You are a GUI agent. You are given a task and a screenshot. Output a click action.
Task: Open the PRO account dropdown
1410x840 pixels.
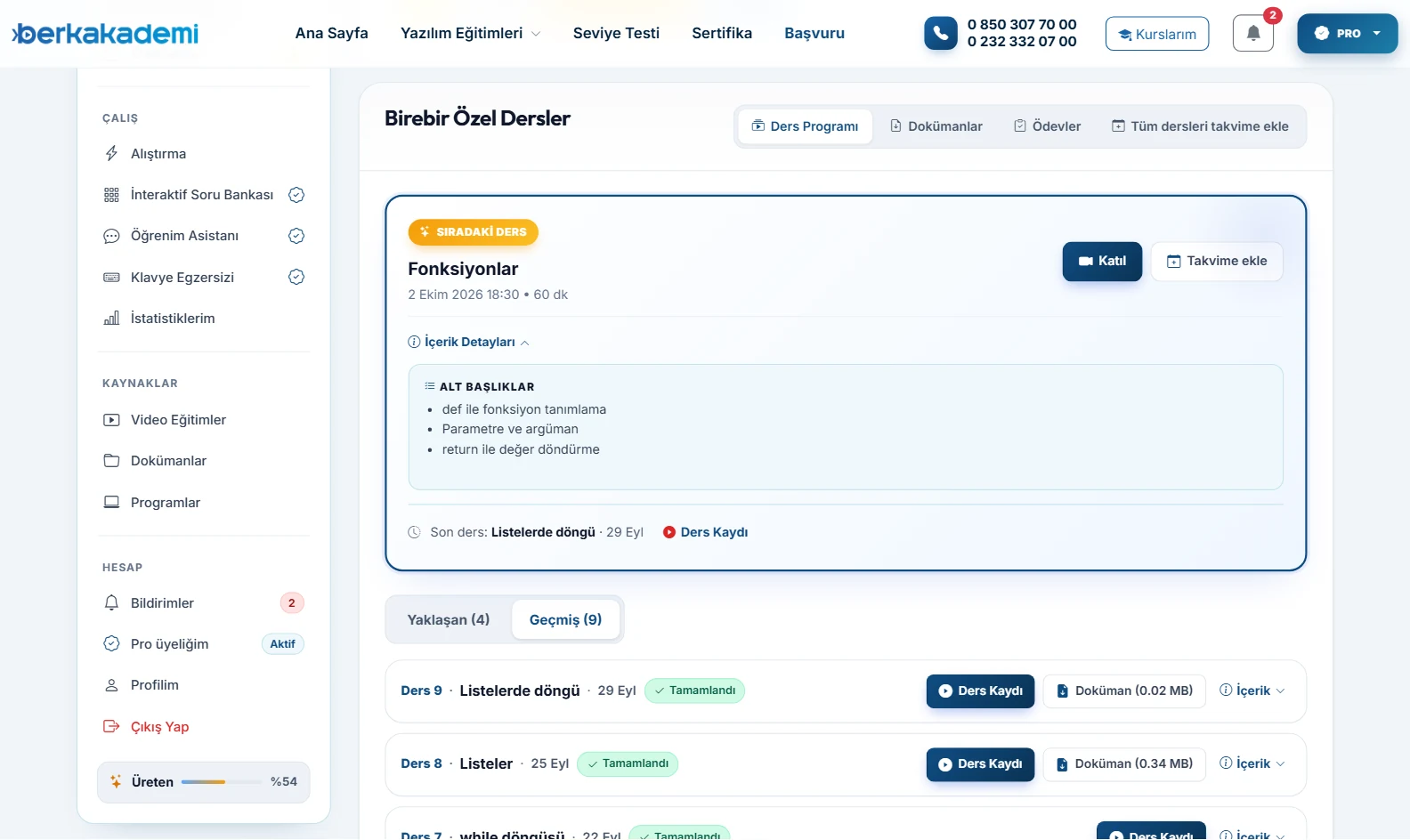click(x=1347, y=34)
